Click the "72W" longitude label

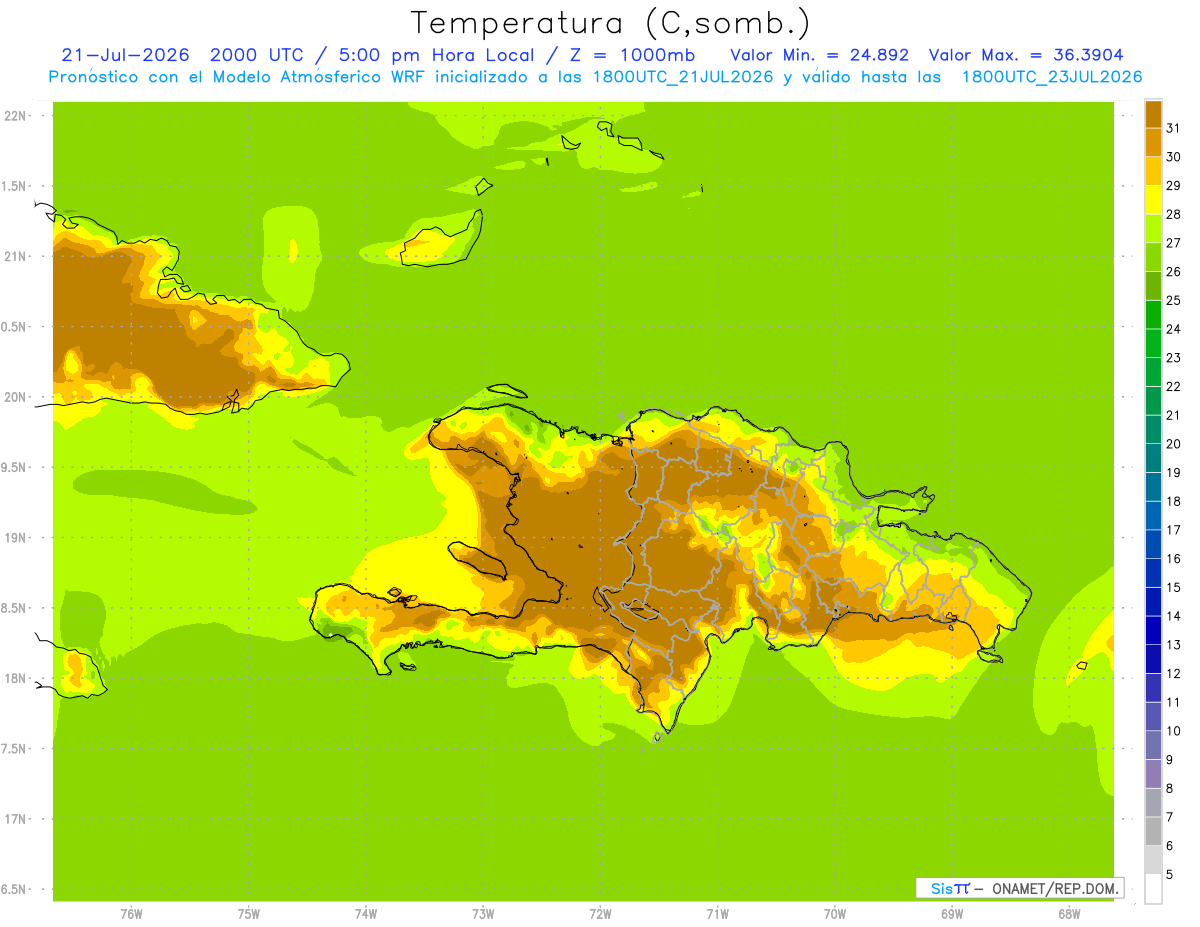coord(600,914)
